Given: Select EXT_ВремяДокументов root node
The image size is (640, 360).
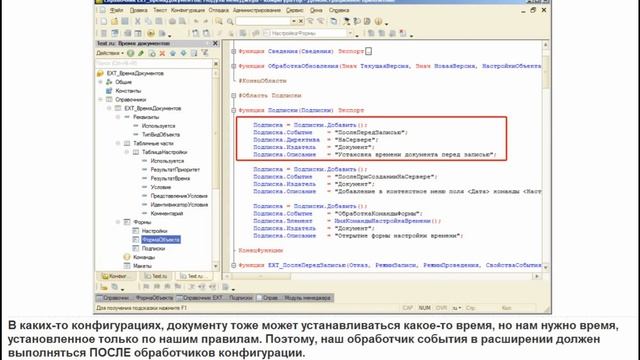Looking at the screenshot, I should [135, 73].
